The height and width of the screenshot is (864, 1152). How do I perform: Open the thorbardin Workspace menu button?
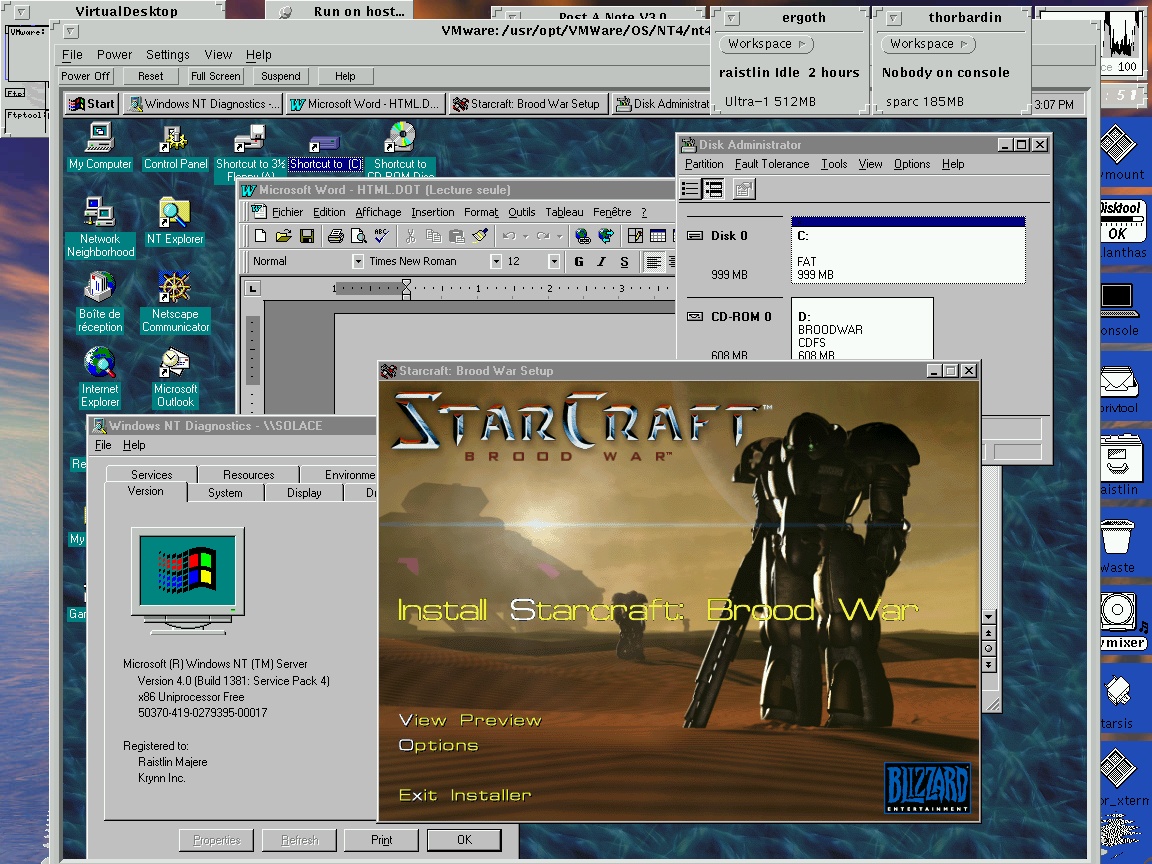point(928,44)
